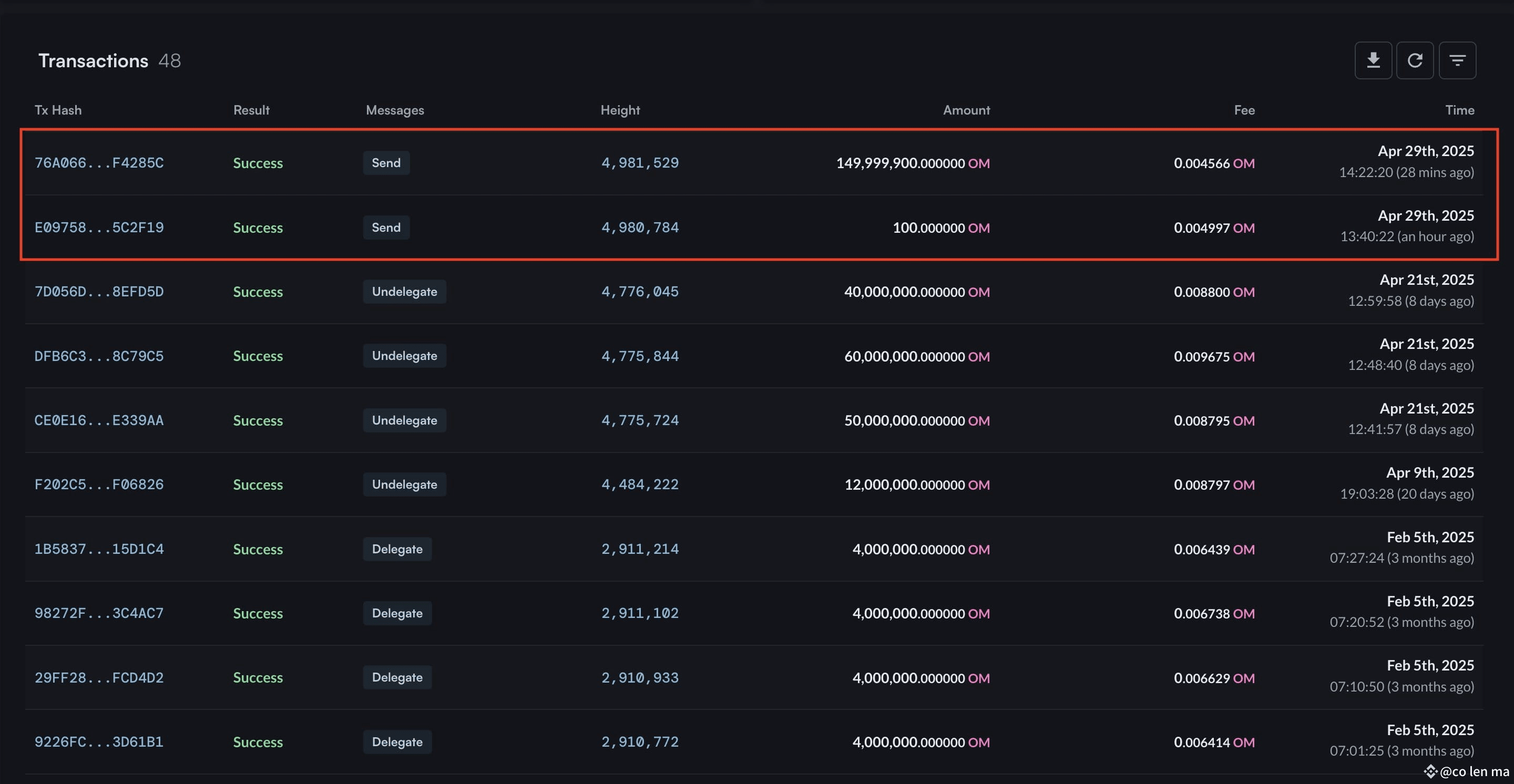Screen dimensions: 1514x784
Task: Open transaction hash E09758...5C2F19
Action: [x=99, y=228]
